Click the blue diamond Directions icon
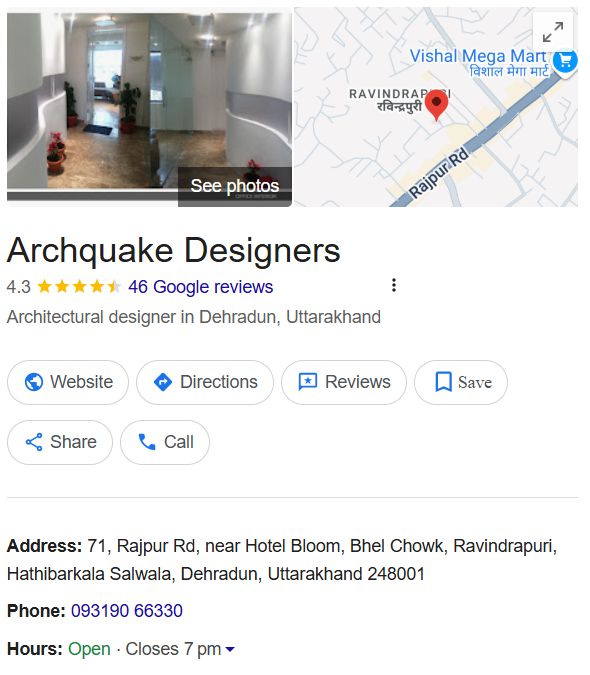This screenshot has width=590, height=675. [x=163, y=382]
